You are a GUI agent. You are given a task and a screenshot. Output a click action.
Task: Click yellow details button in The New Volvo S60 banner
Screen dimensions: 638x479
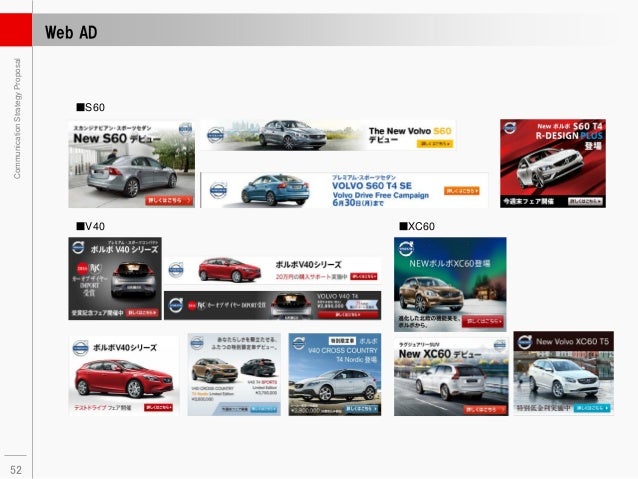point(435,144)
